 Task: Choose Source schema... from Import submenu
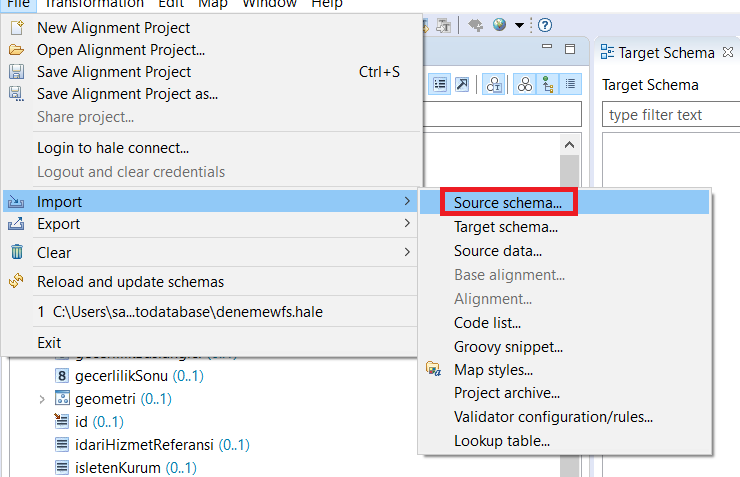click(564, 202)
